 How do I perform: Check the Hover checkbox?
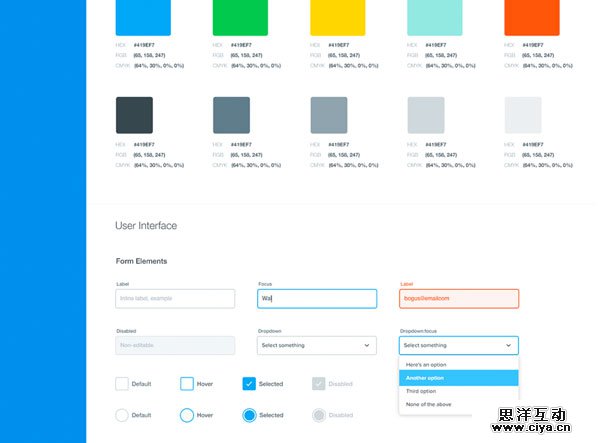click(x=187, y=384)
